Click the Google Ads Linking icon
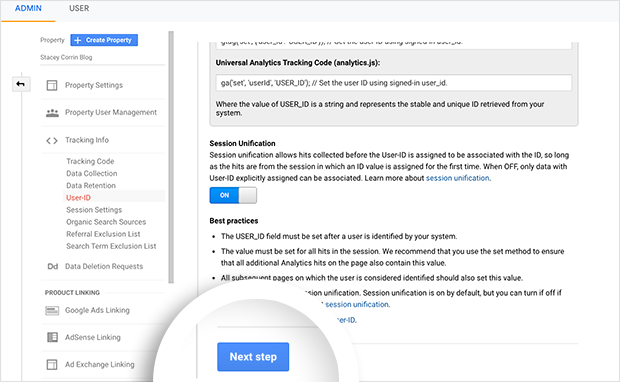This screenshot has width=620, height=382. (52, 310)
